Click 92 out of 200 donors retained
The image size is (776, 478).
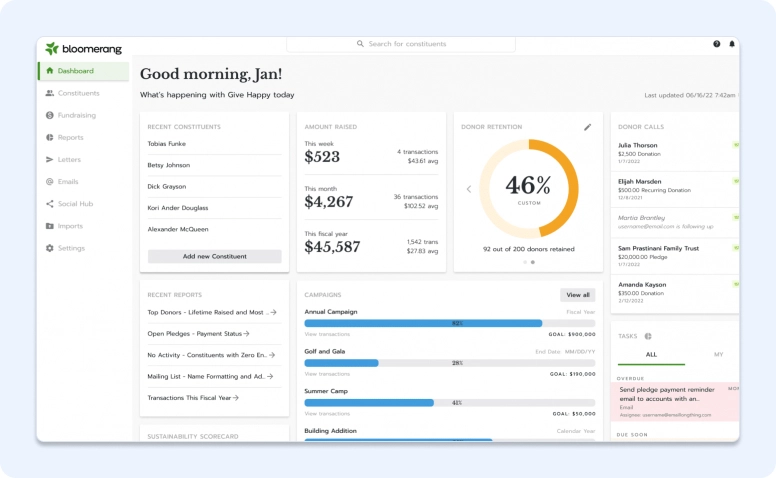click(x=529, y=249)
